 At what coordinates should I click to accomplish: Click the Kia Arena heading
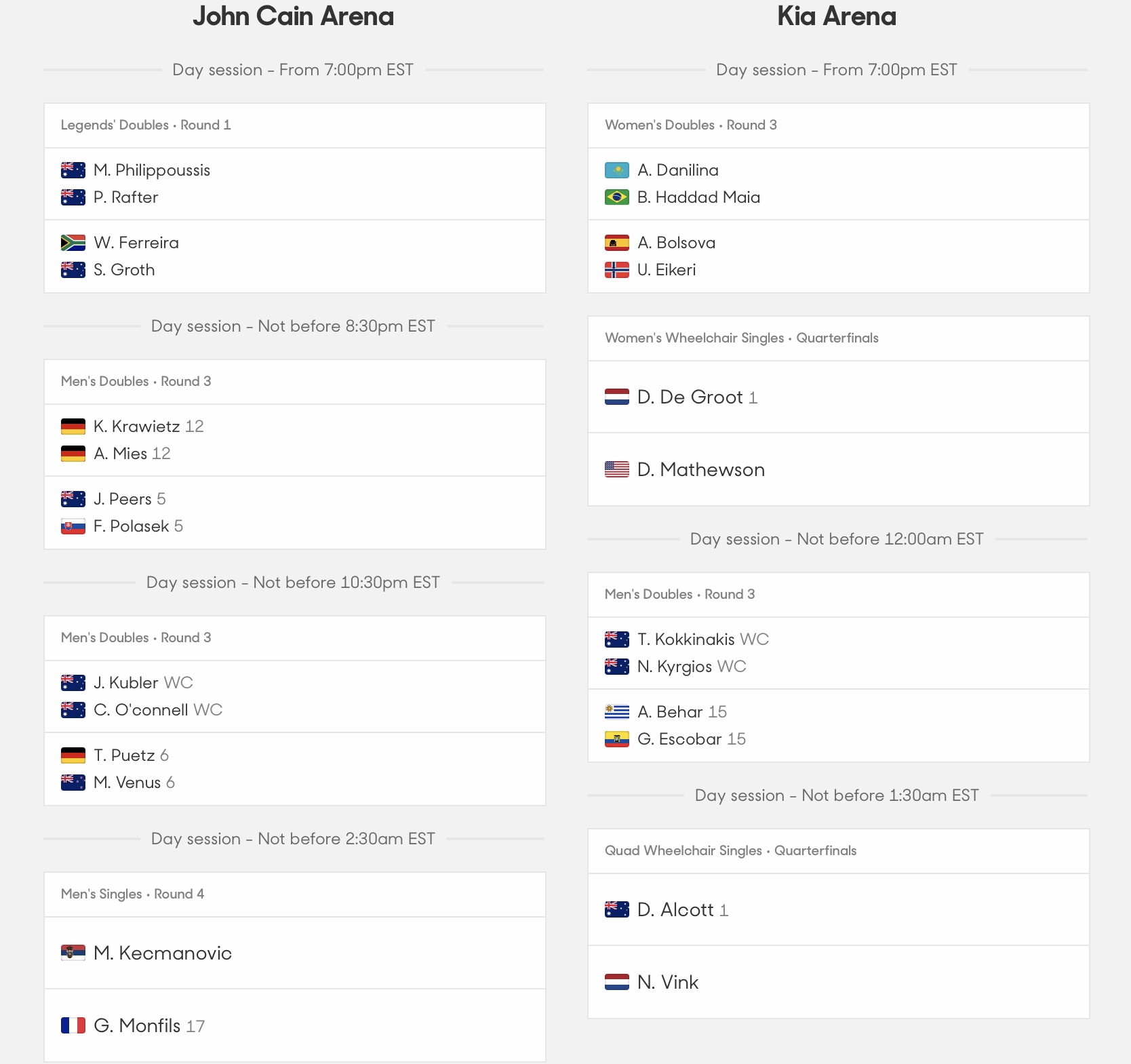[837, 16]
